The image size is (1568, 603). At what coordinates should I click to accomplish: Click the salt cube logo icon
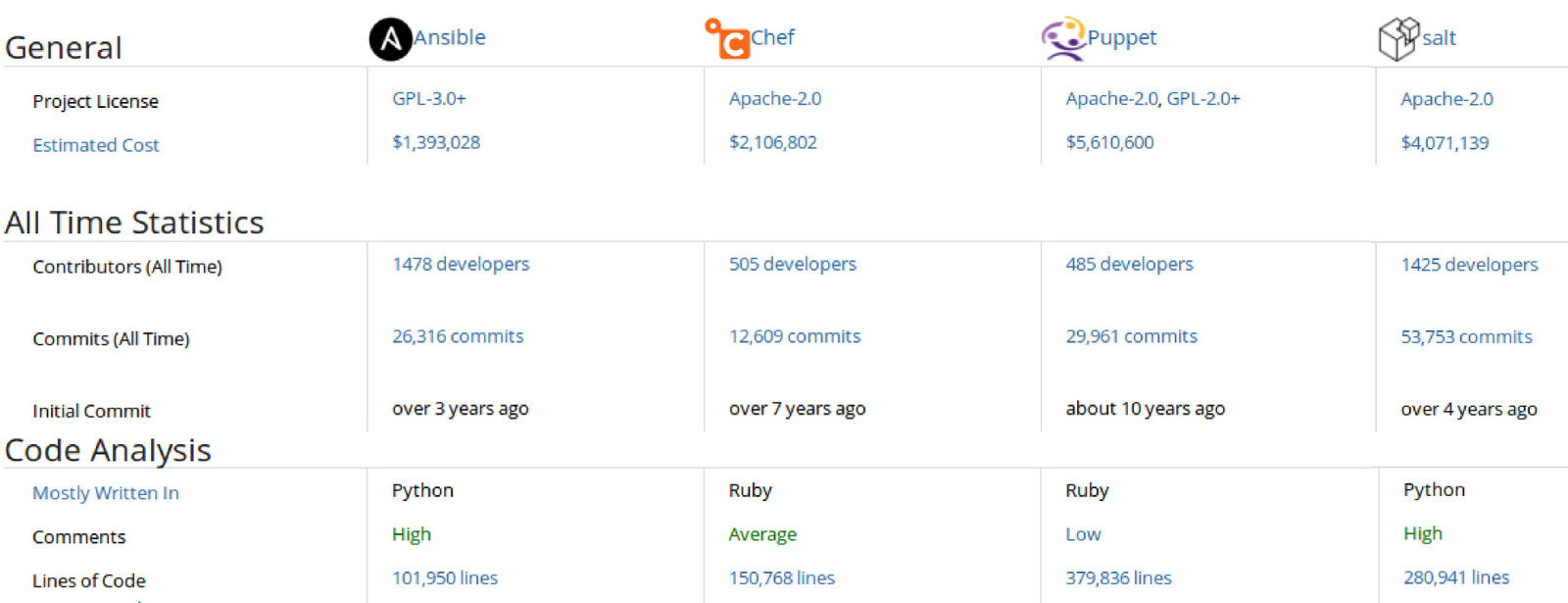[x=1398, y=39]
